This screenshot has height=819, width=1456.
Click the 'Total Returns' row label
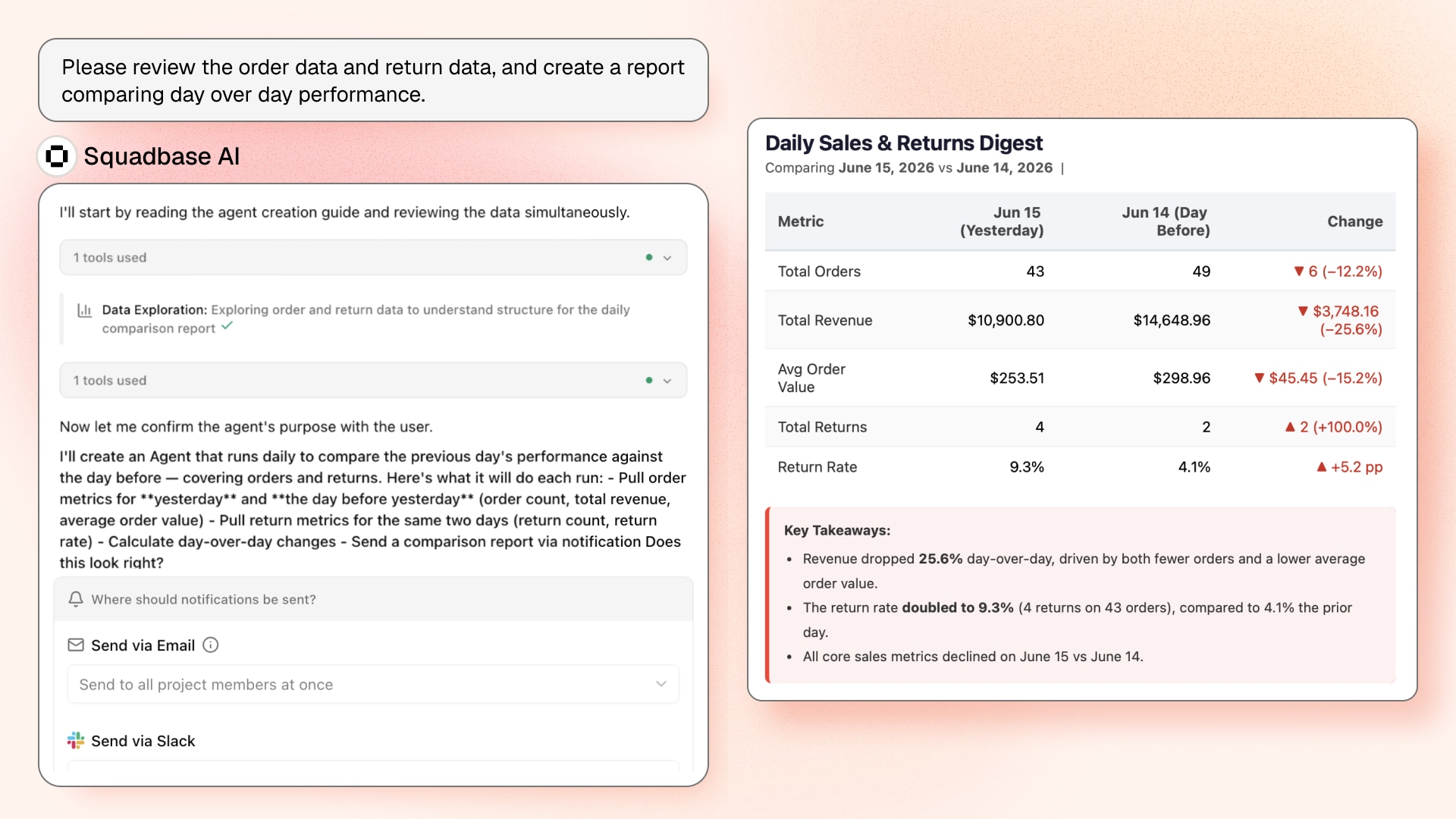coord(822,427)
